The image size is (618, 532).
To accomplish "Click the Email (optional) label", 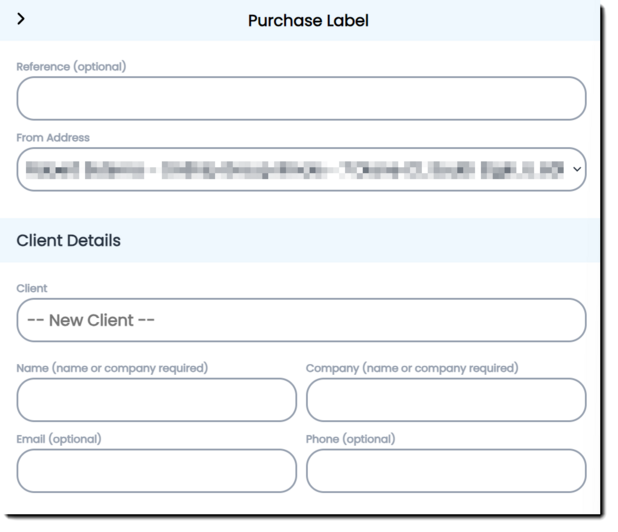I will click(59, 439).
